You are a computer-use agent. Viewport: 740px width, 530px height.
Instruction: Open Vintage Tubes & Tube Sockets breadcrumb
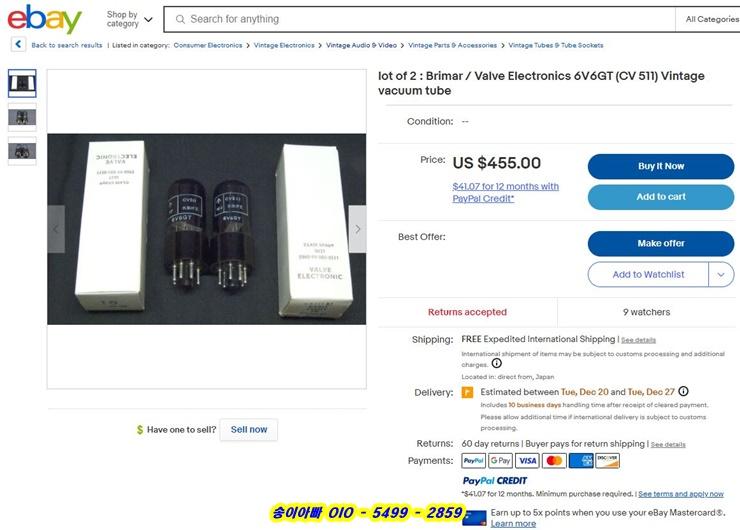coord(555,45)
